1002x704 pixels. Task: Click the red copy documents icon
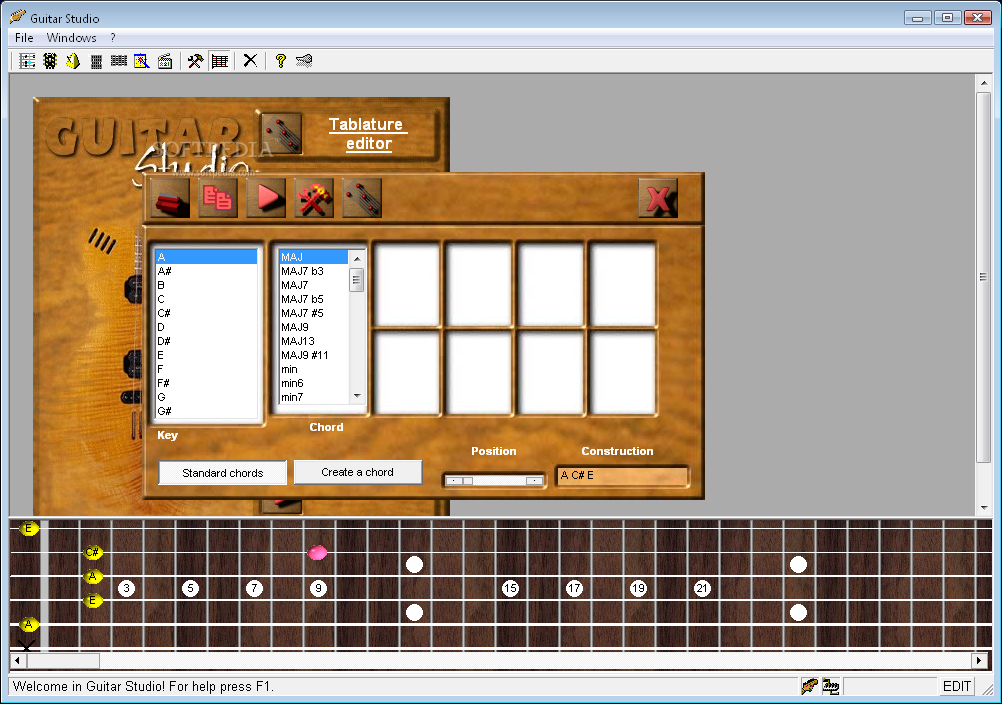tap(218, 198)
